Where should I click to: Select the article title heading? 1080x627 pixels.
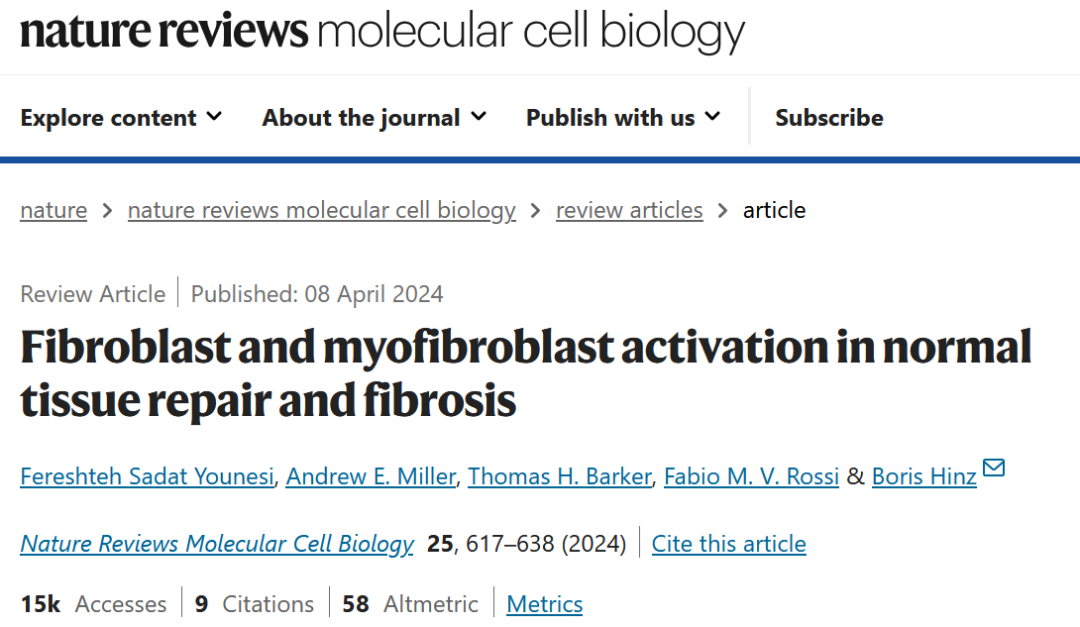pos(526,373)
